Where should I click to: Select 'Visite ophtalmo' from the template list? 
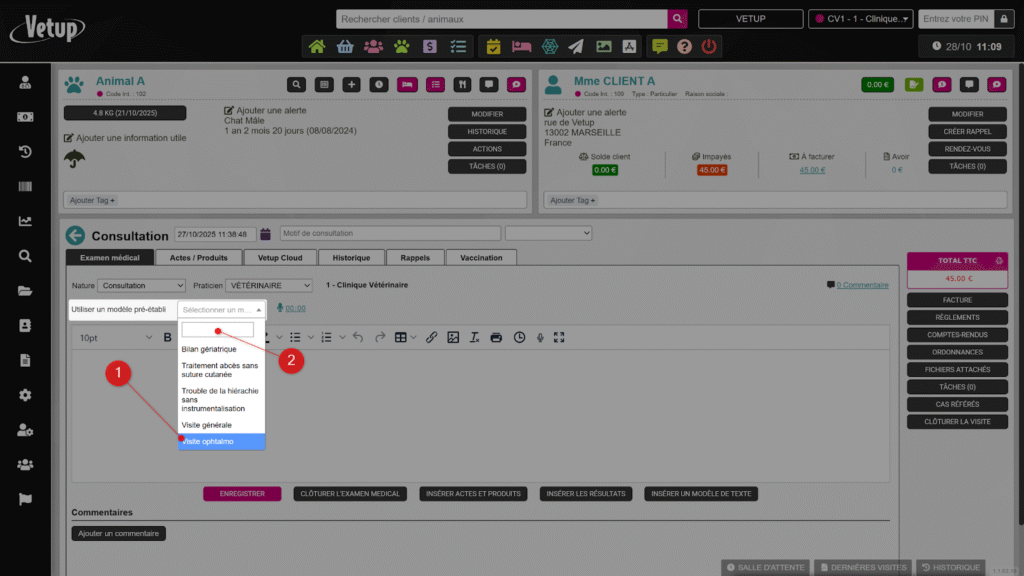[x=221, y=441]
